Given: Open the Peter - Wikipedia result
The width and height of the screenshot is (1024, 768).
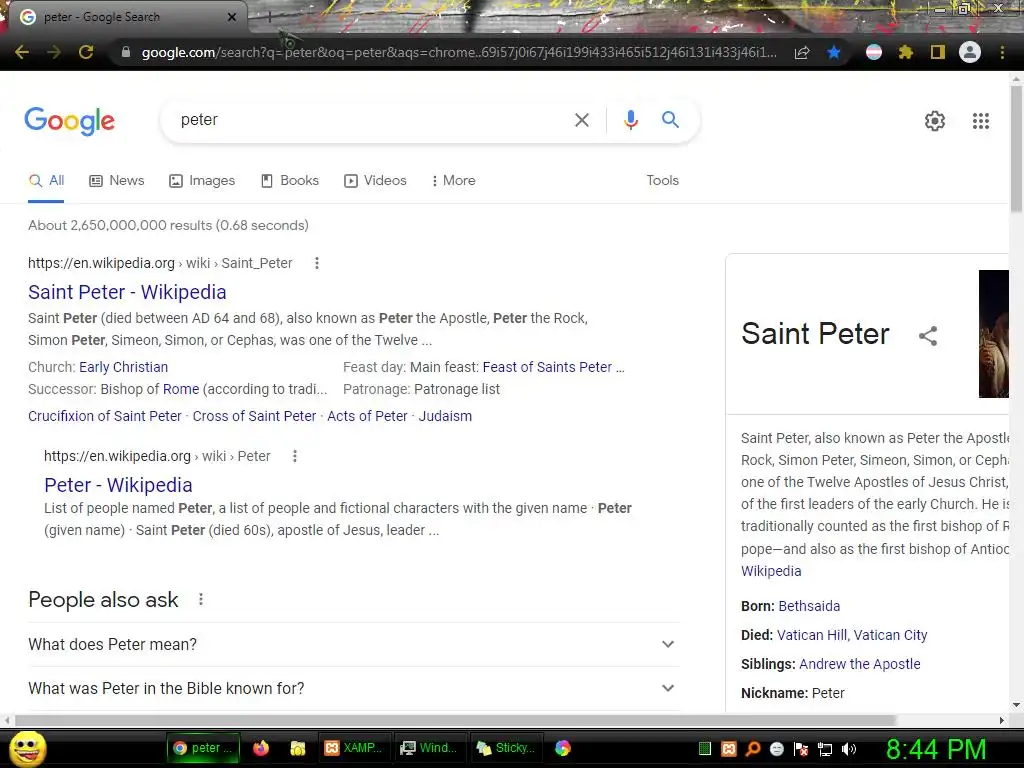Looking at the screenshot, I should pos(118,485).
